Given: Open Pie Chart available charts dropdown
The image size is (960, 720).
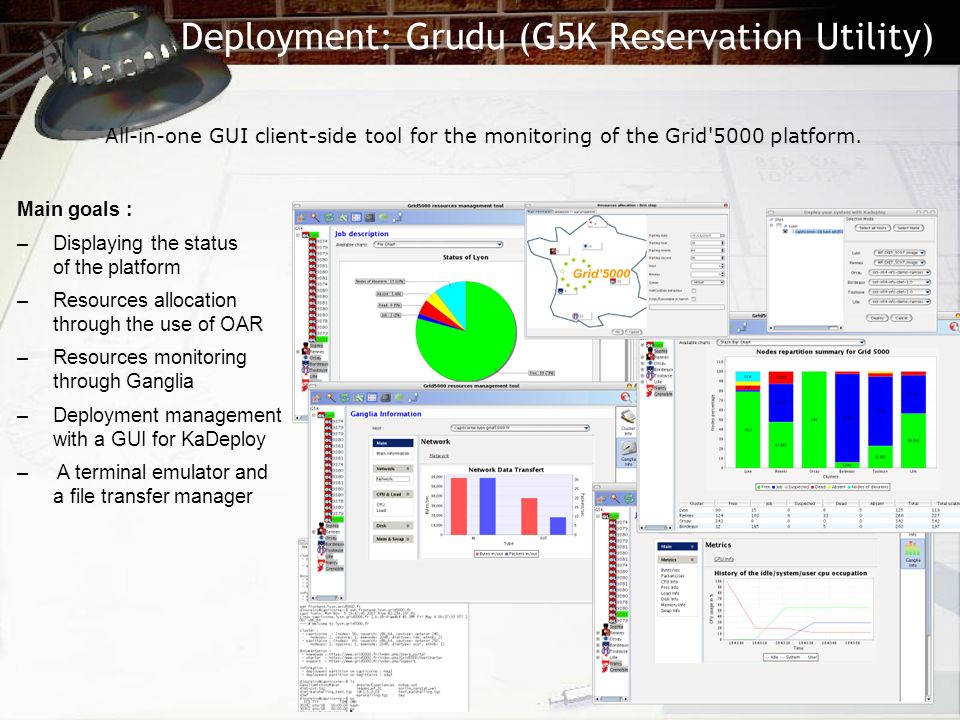Looking at the screenshot, I should click(x=438, y=244).
